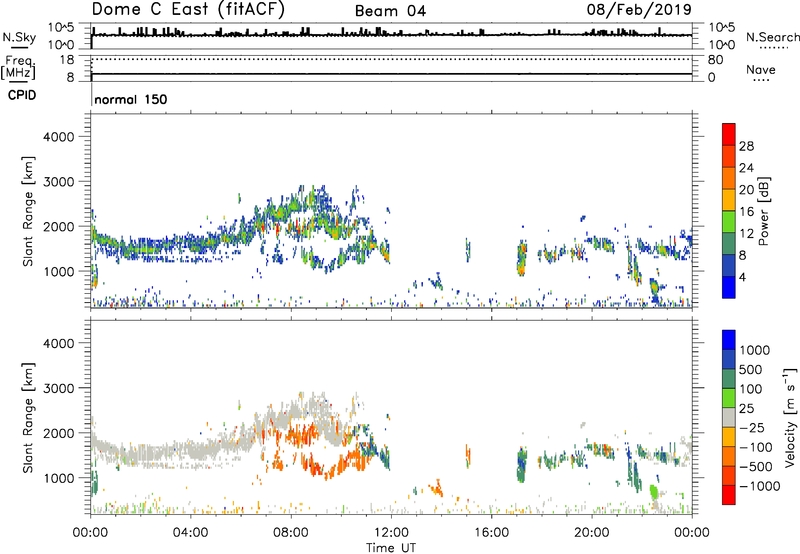Select the "-100" label on the Velocity color bar
The image size is (800, 554).
(756, 447)
